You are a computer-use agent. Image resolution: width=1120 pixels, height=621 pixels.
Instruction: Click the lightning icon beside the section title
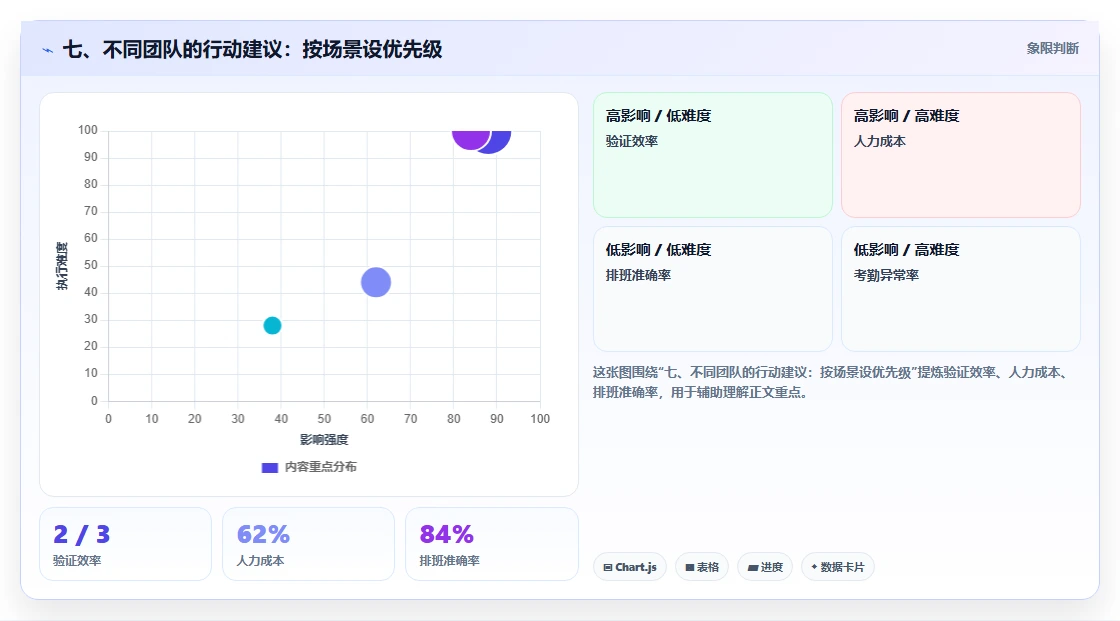pyautogui.click(x=48, y=50)
